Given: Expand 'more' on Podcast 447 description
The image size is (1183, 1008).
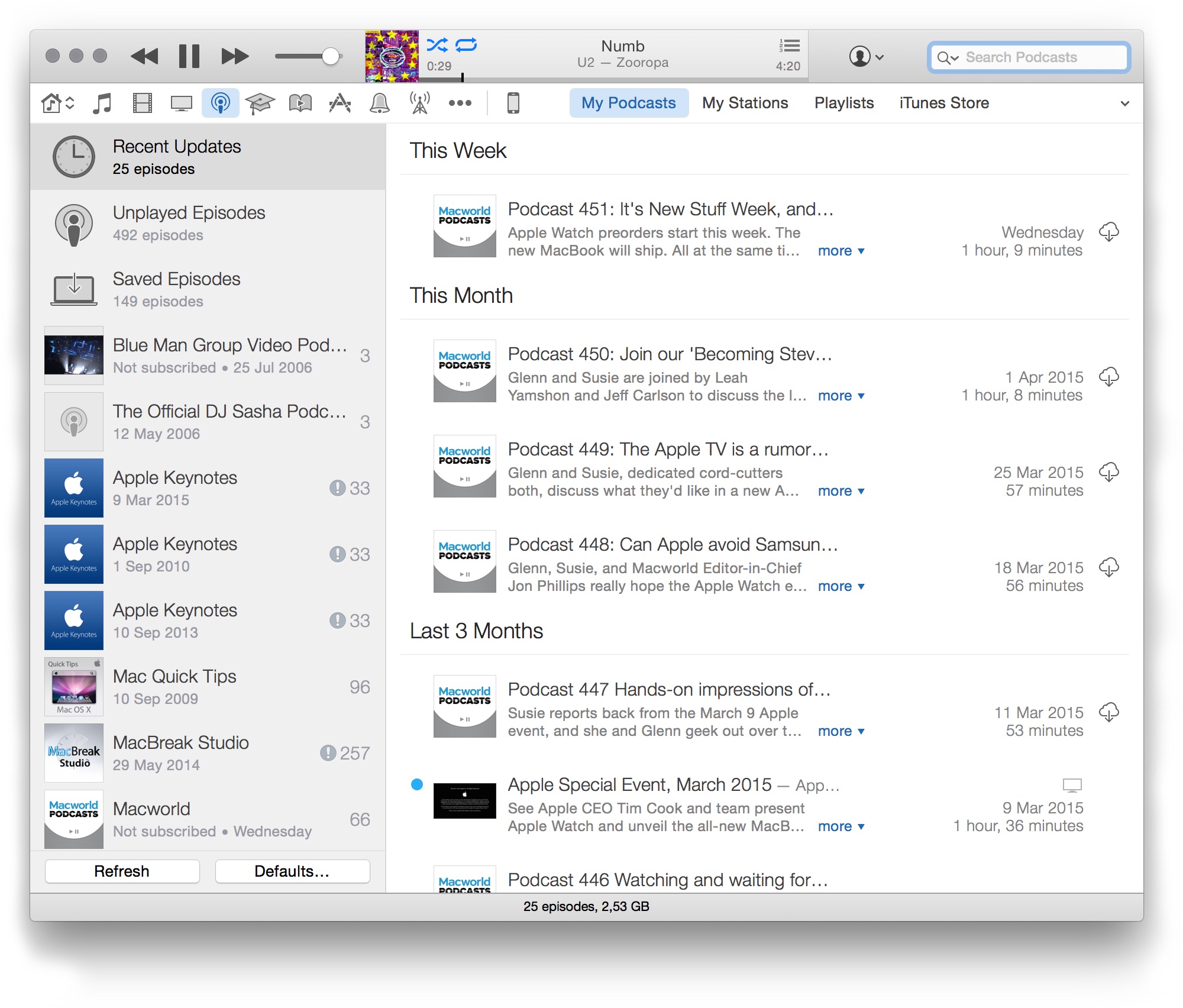Looking at the screenshot, I should [x=841, y=731].
